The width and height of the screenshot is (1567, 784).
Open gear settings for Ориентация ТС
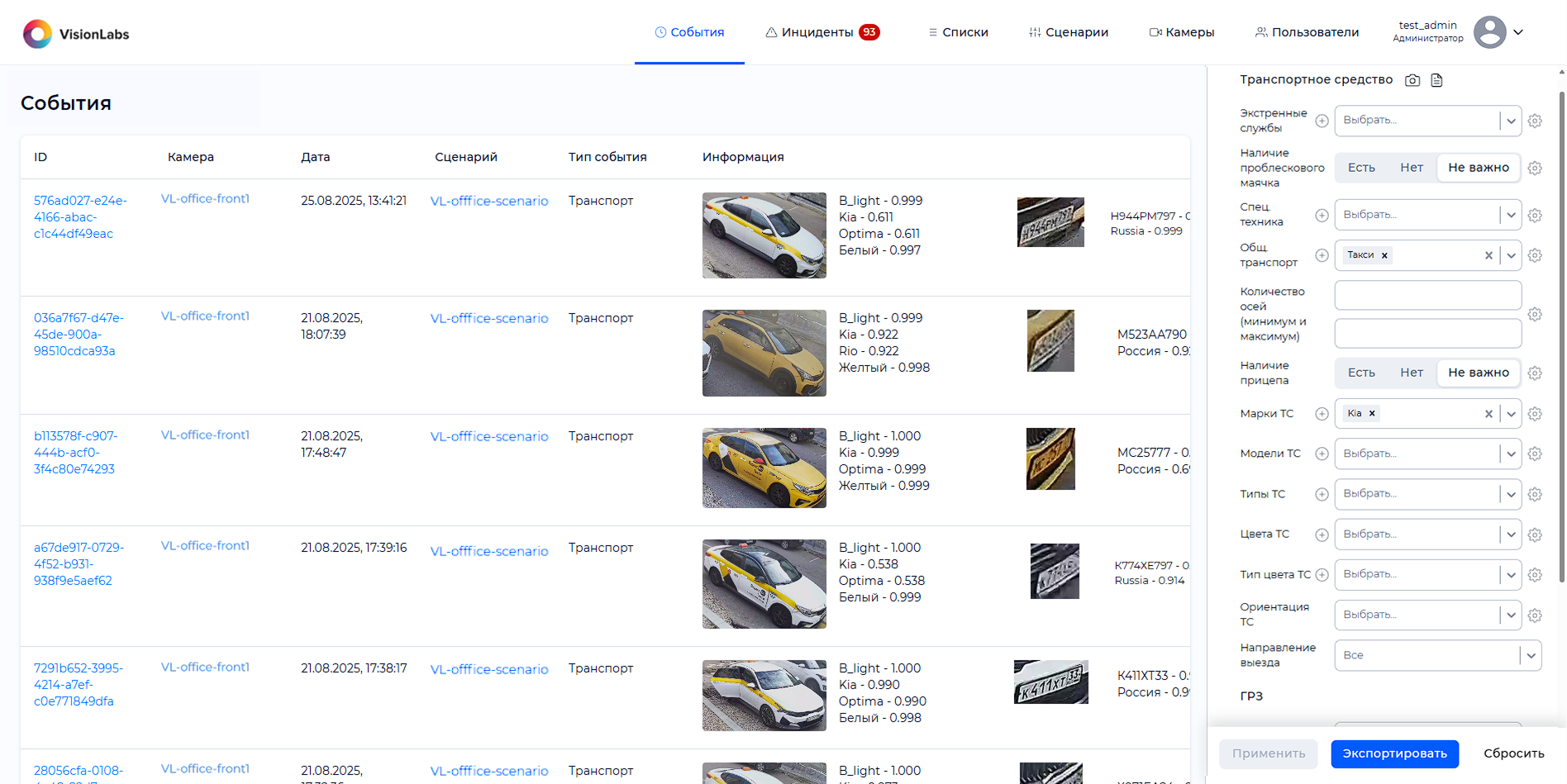click(x=1535, y=615)
